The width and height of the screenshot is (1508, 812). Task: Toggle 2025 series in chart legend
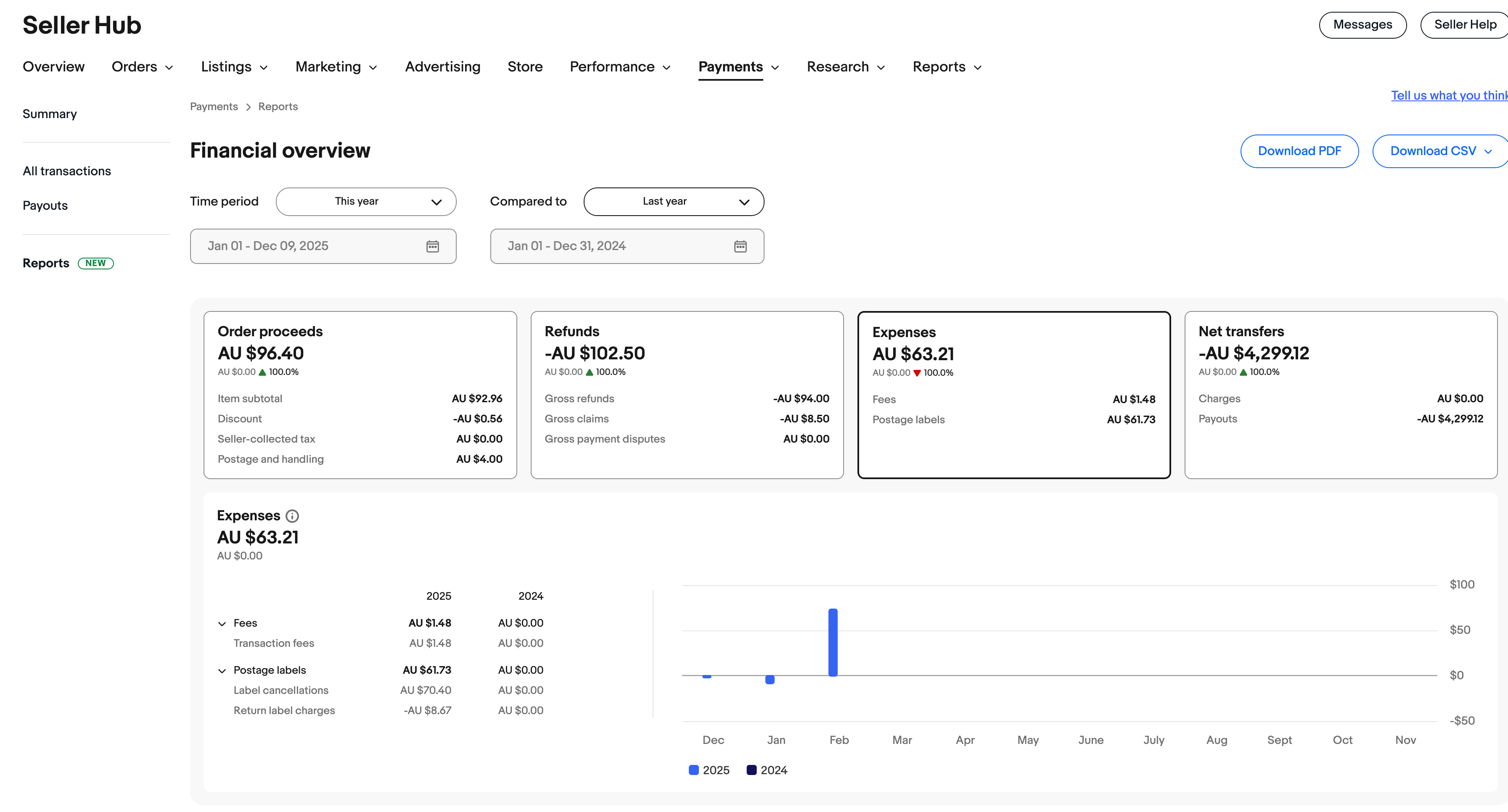tap(709, 770)
